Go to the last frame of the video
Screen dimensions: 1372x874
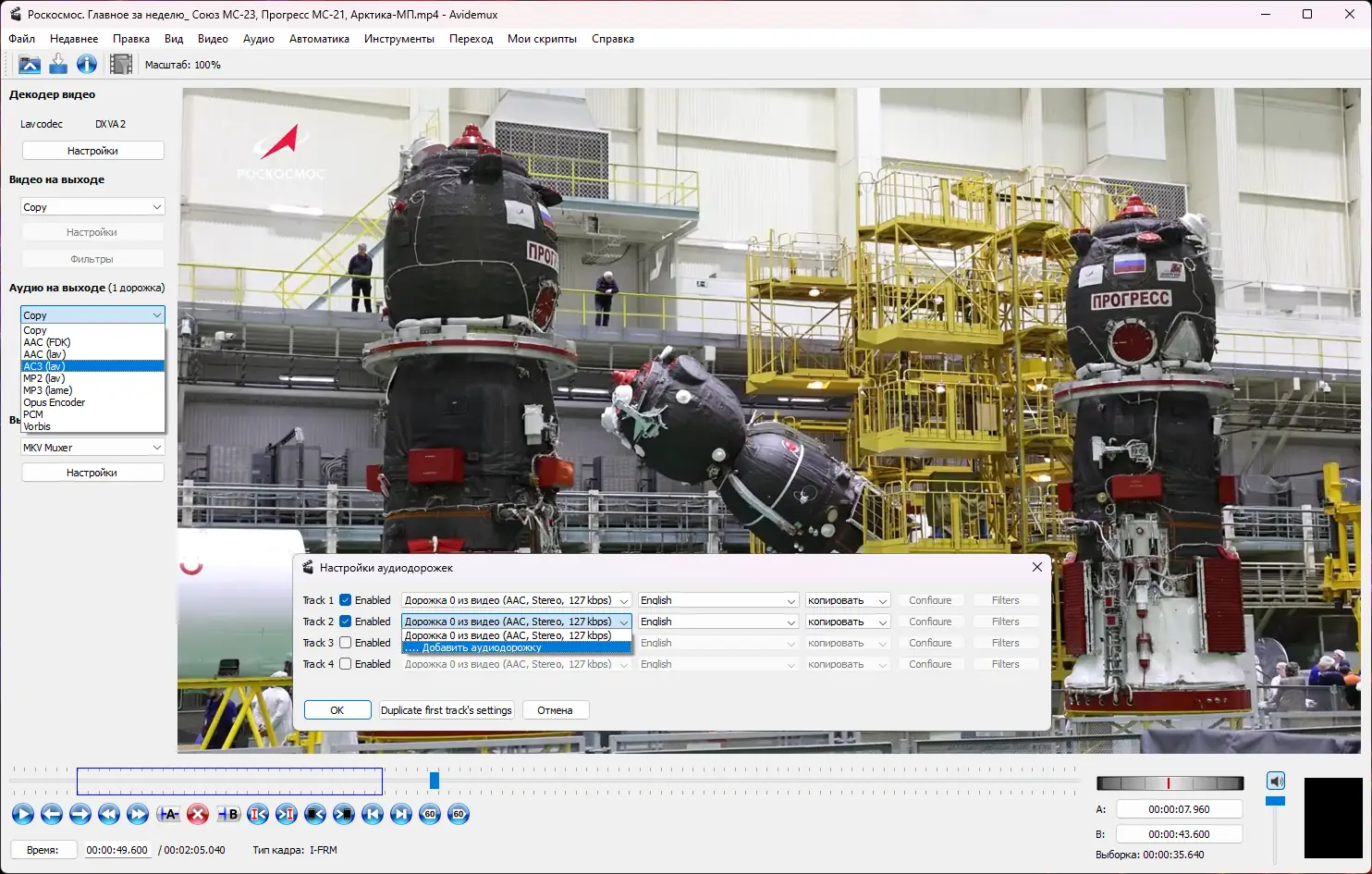[401, 814]
